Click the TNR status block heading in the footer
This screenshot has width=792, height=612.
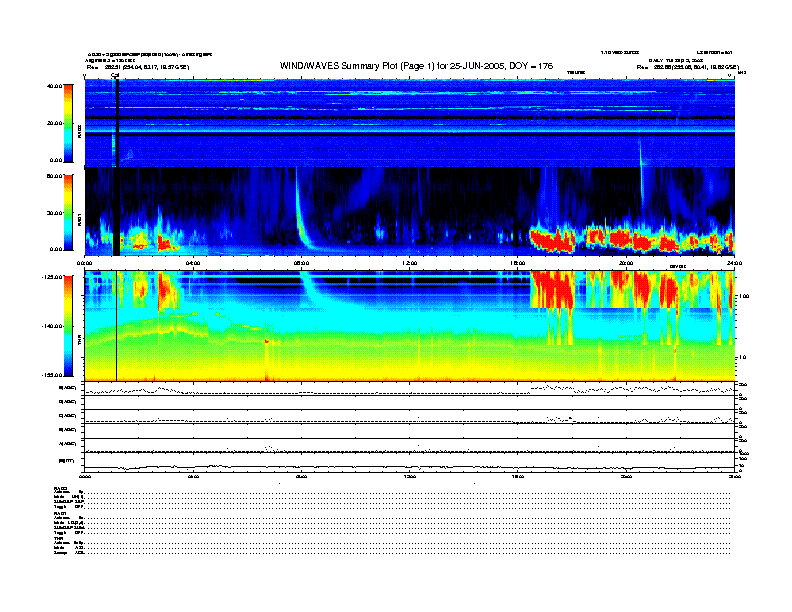58,539
